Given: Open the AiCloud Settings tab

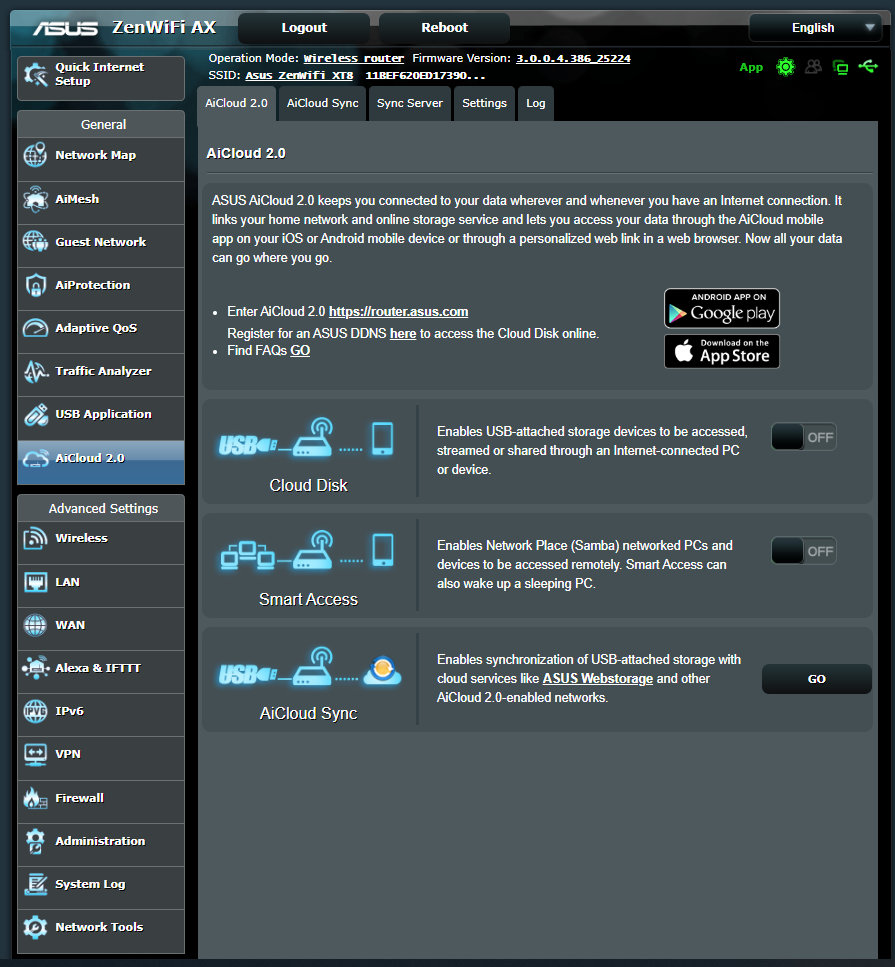Looking at the screenshot, I should [484, 104].
